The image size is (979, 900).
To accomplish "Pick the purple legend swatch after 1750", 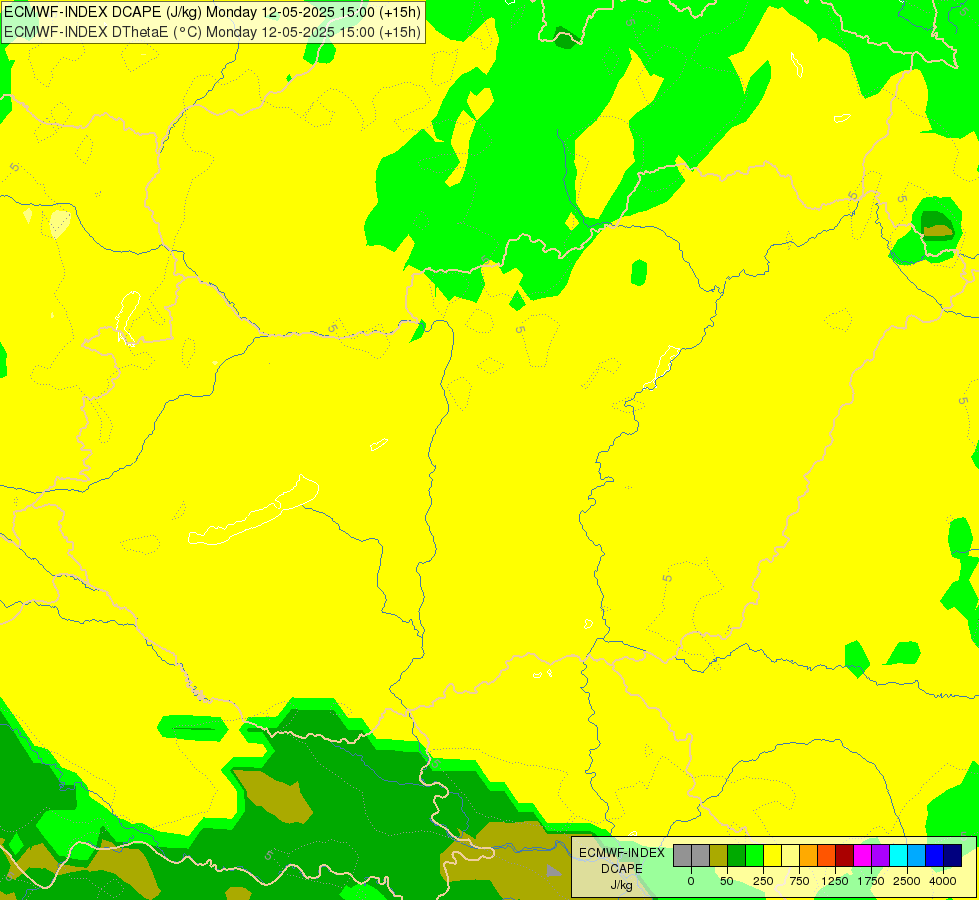I will [880, 856].
